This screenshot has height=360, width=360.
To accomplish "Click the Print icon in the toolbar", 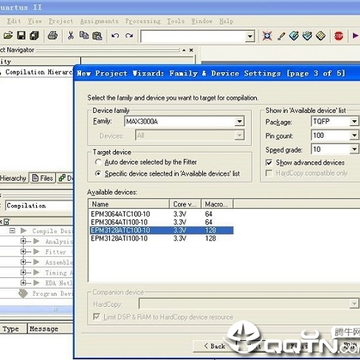I will (x=53, y=35).
